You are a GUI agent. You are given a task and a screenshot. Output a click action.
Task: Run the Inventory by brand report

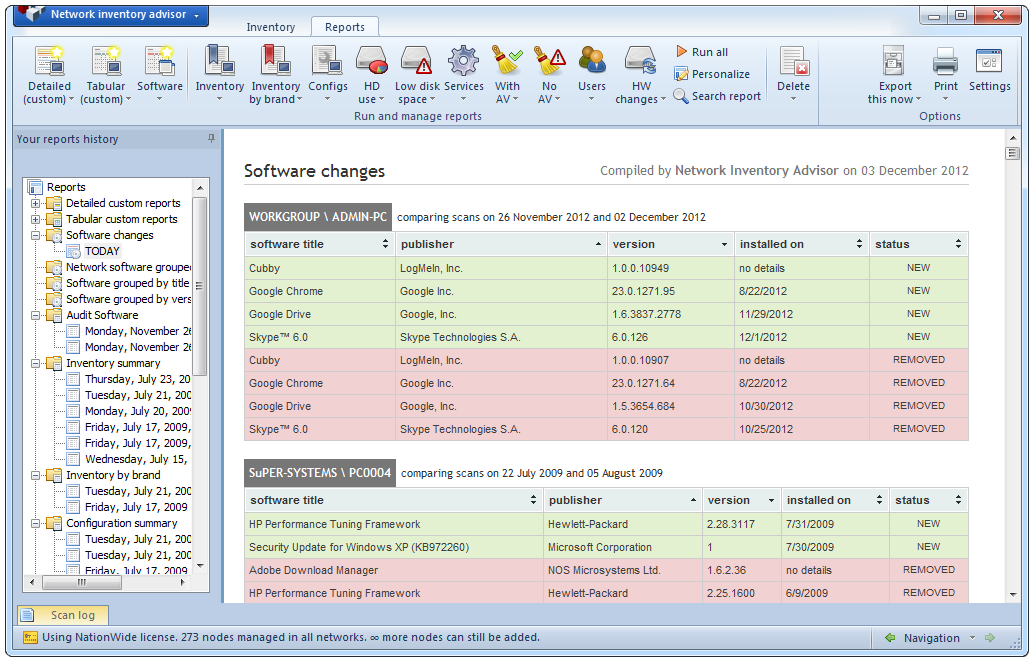276,61
